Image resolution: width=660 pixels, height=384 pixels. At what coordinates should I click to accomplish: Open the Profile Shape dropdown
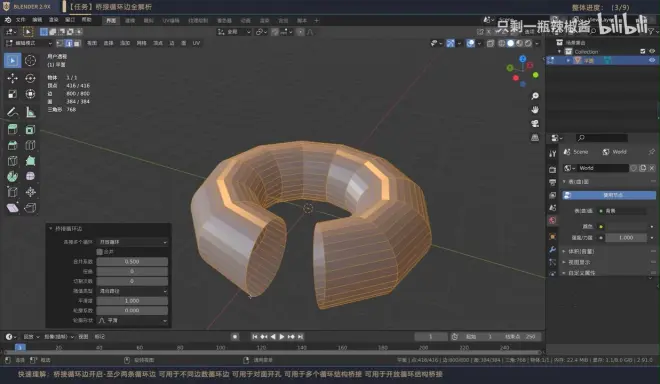click(x=132, y=320)
